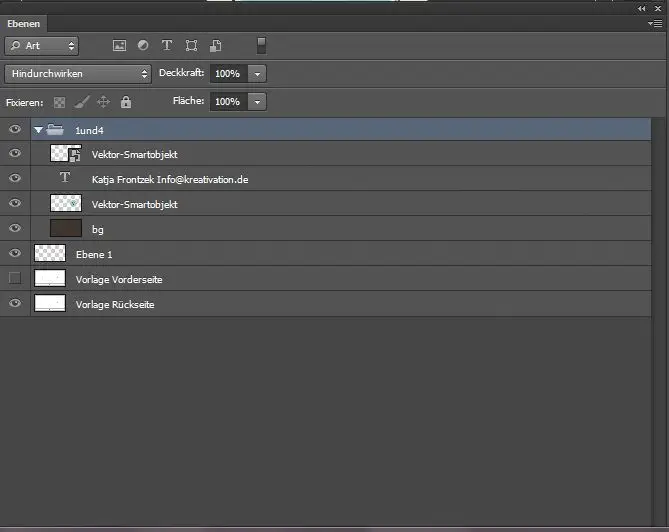Hide the second Vektor-Smartobjekt layer
The height and width of the screenshot is (532, 669).
[15, 203]
